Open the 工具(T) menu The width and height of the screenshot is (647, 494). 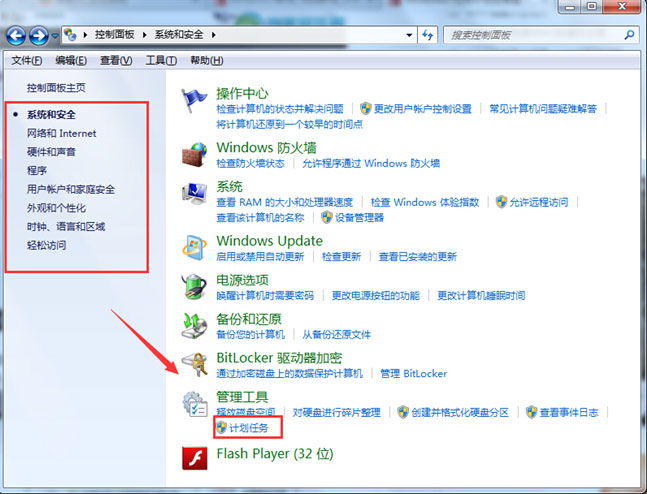point(161,61)
